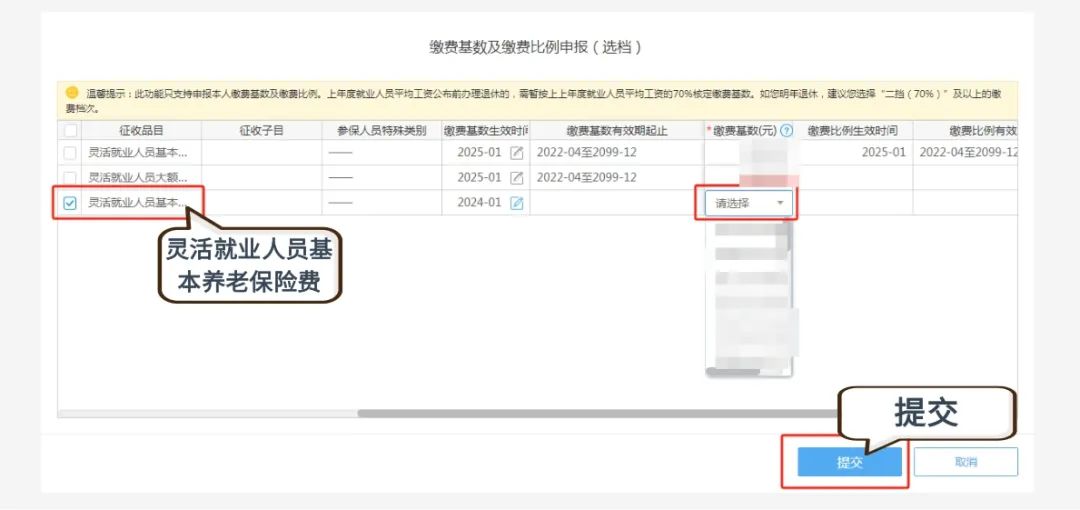The width and height of the screenshot is (1080, 510).
Task: Uncheck the selected third row checkbox
Action: 70,203
